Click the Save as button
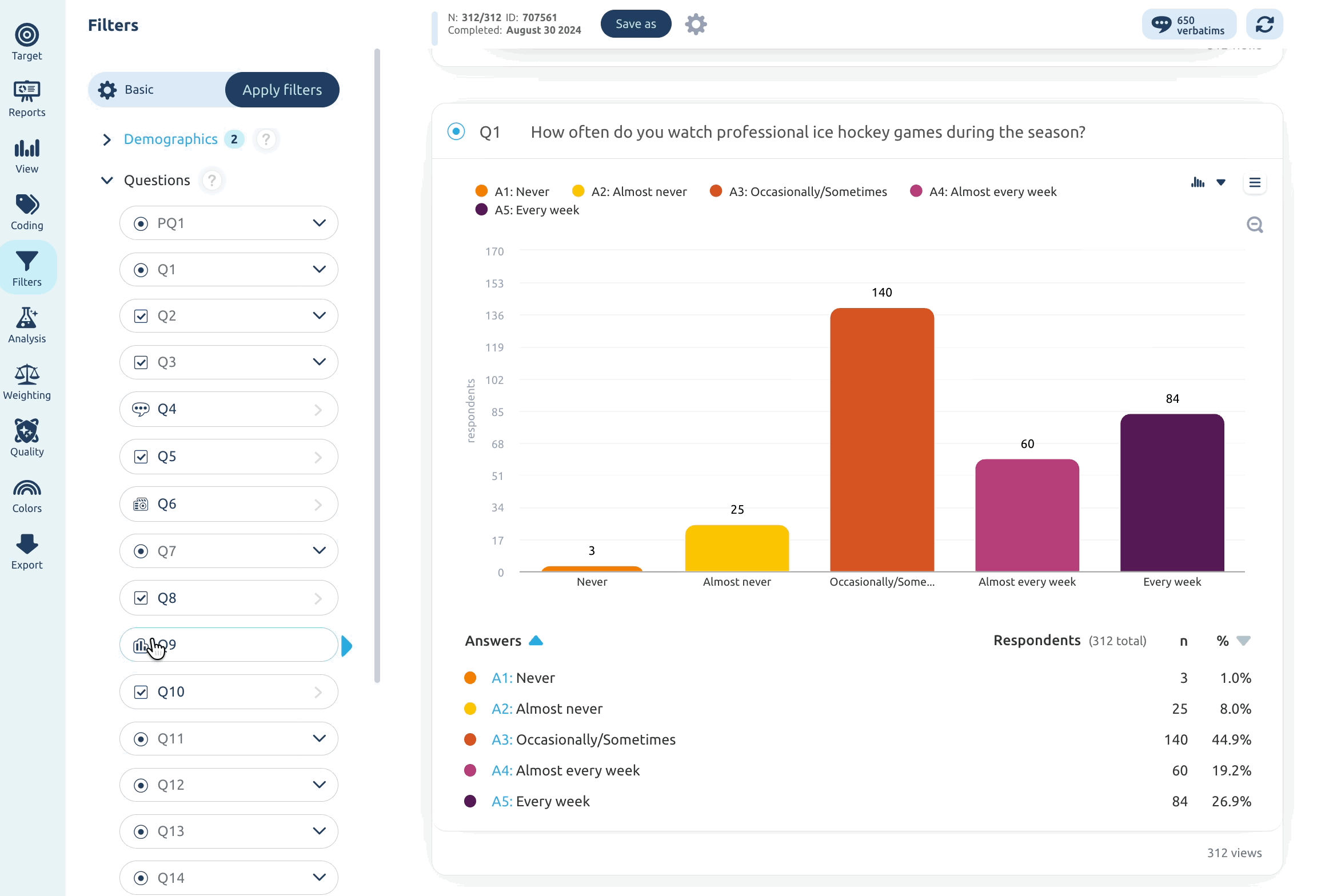 pos(636,24)
